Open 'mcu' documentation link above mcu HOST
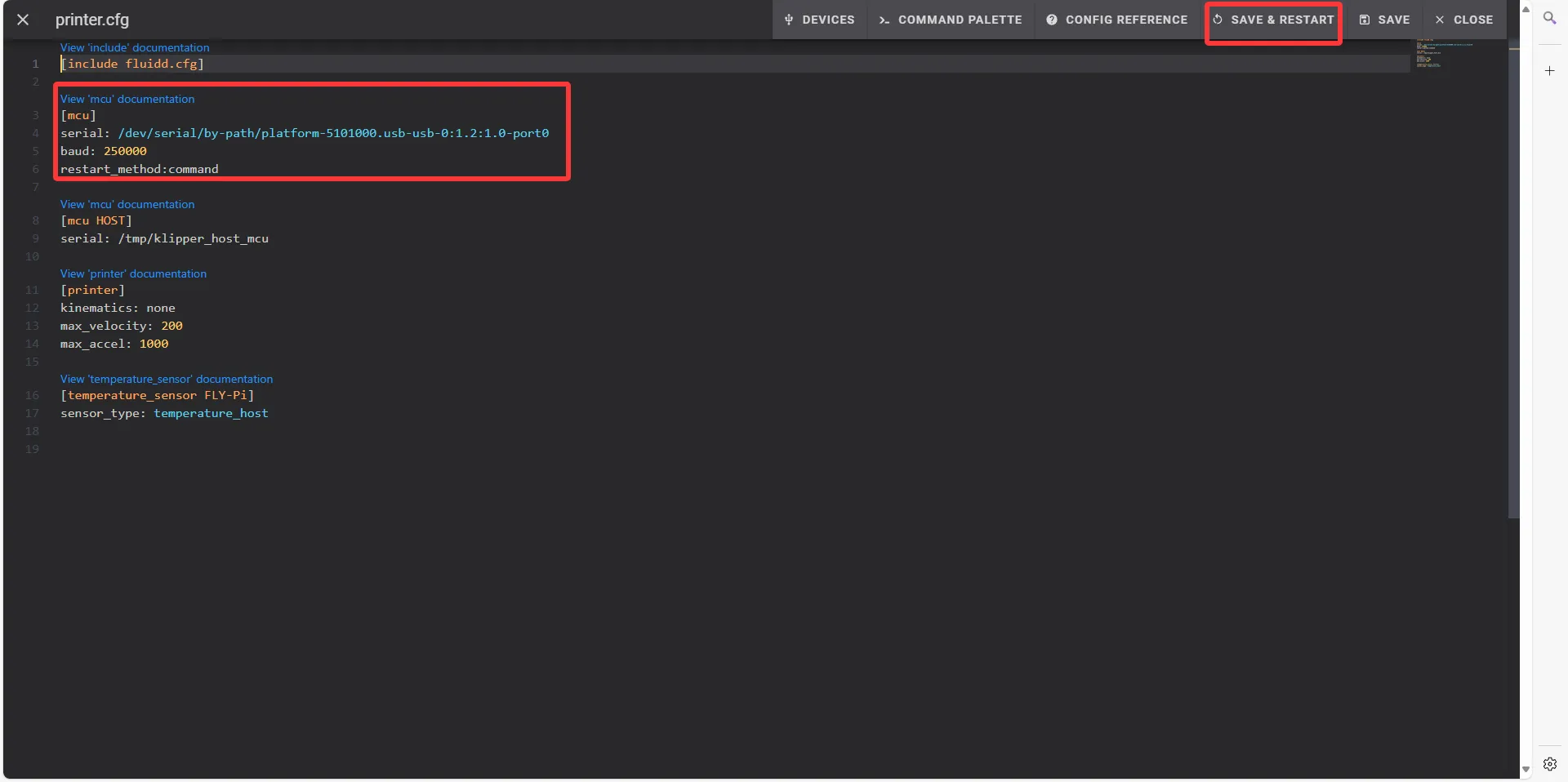 (x=127, y=204)
